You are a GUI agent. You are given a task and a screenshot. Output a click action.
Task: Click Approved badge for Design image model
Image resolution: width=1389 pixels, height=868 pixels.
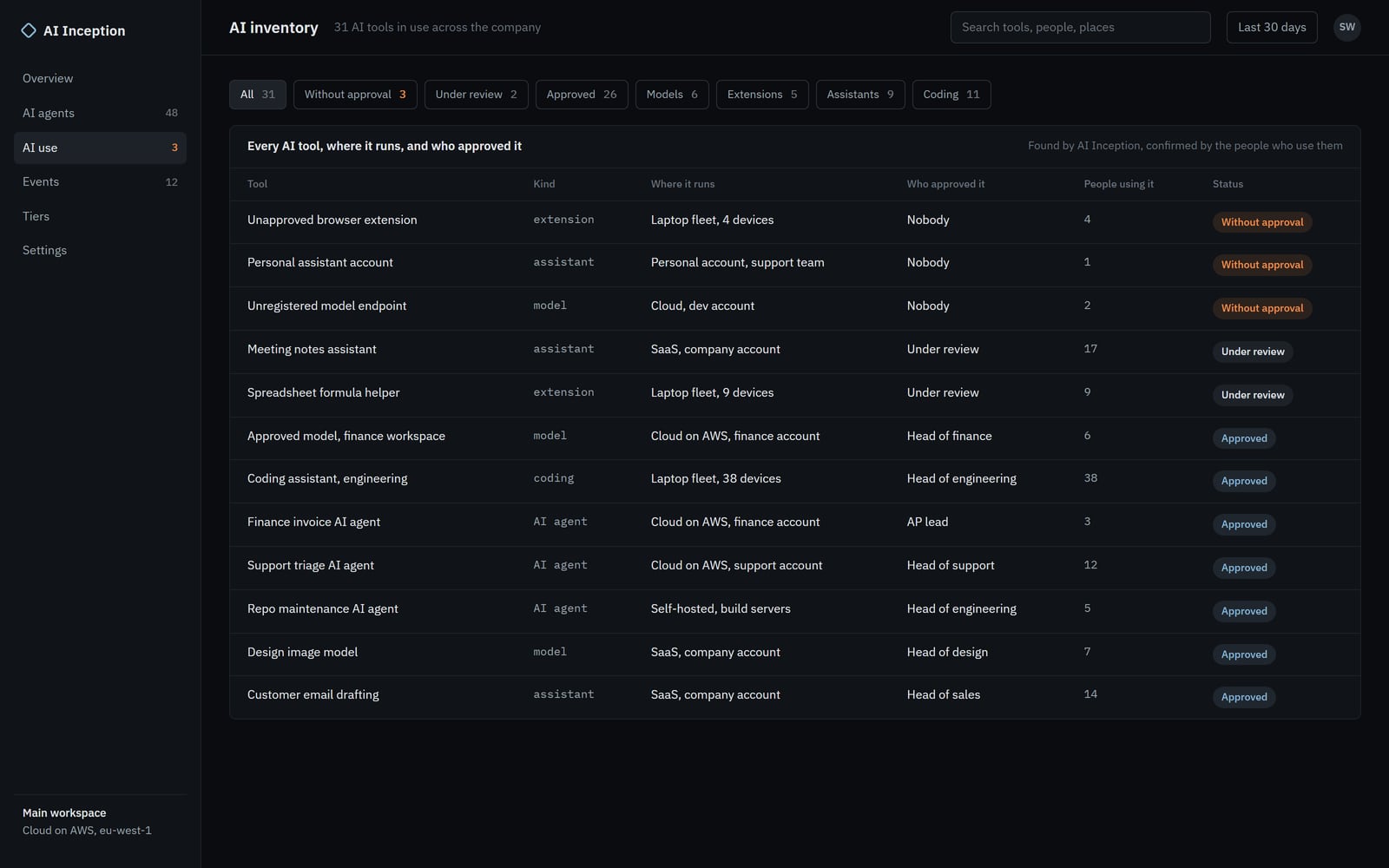pos(1244,654)
